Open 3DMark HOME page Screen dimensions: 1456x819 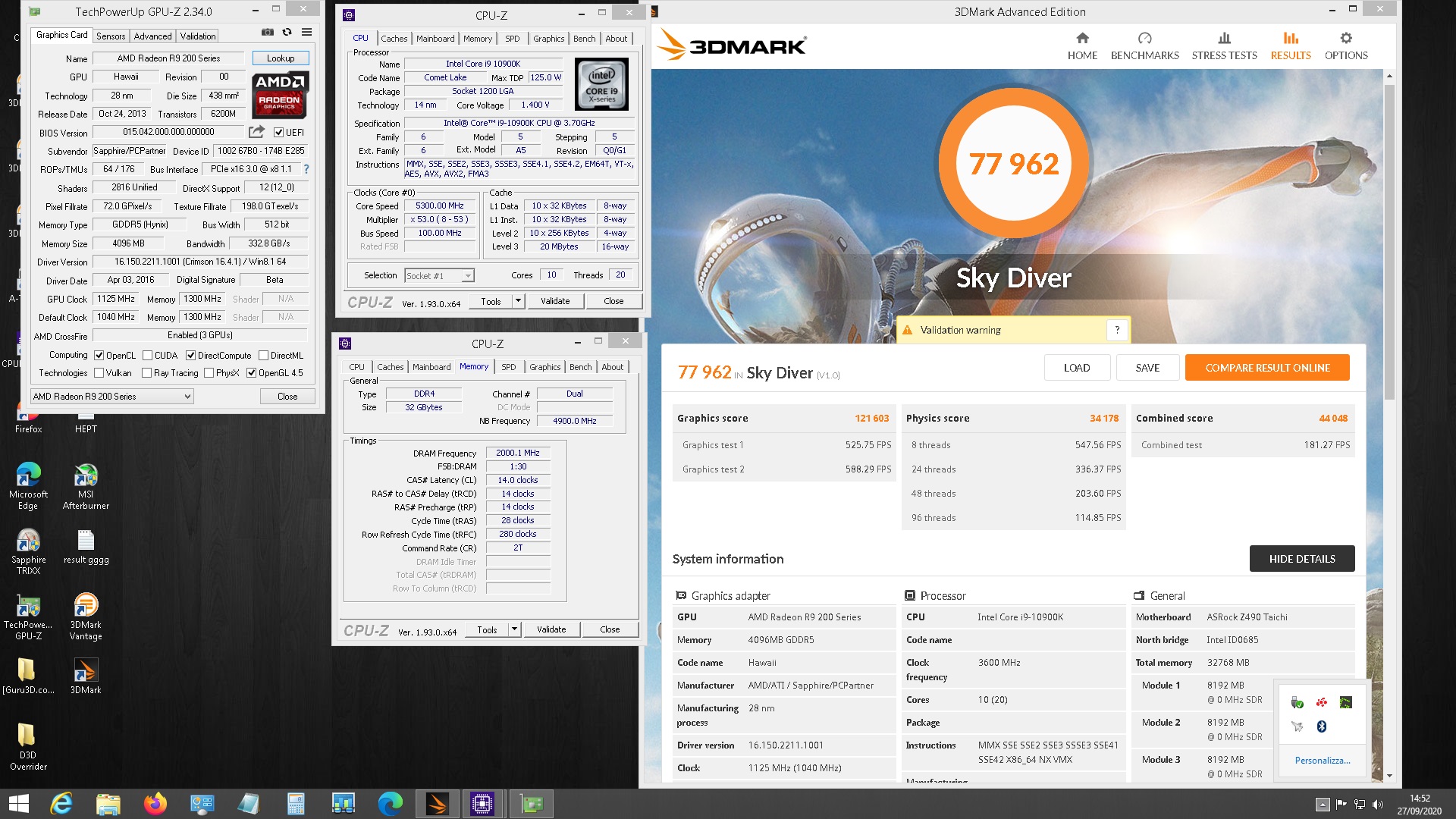click(x=1082, y=46)
